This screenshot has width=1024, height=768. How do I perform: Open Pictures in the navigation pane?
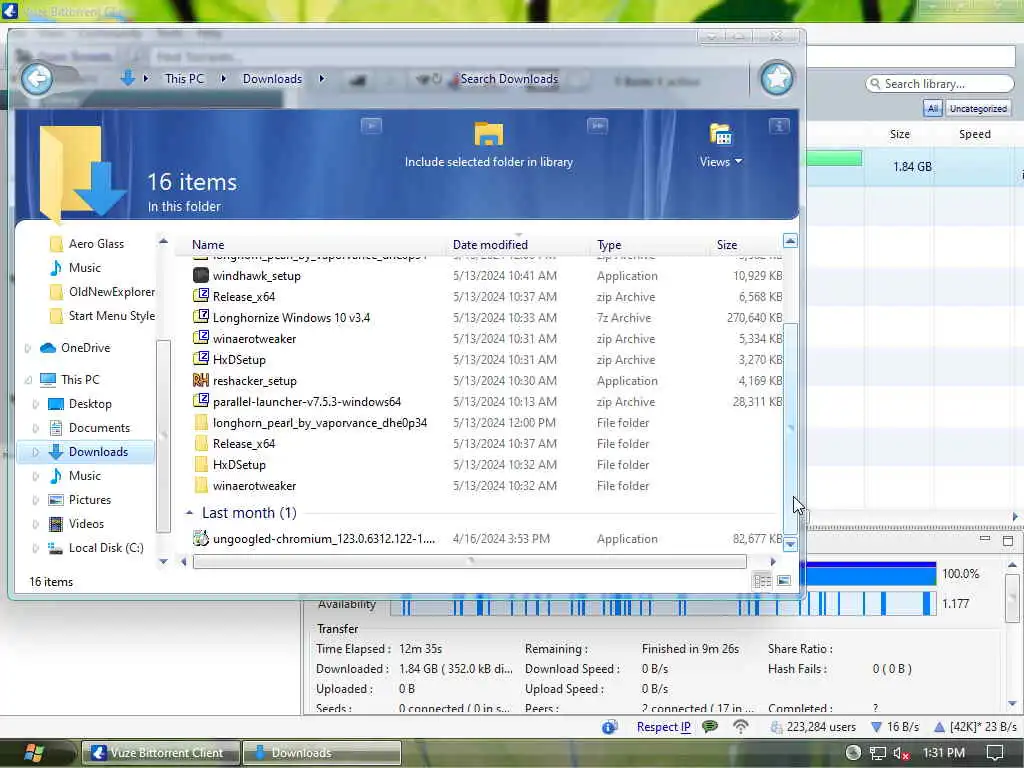[89, 500]
